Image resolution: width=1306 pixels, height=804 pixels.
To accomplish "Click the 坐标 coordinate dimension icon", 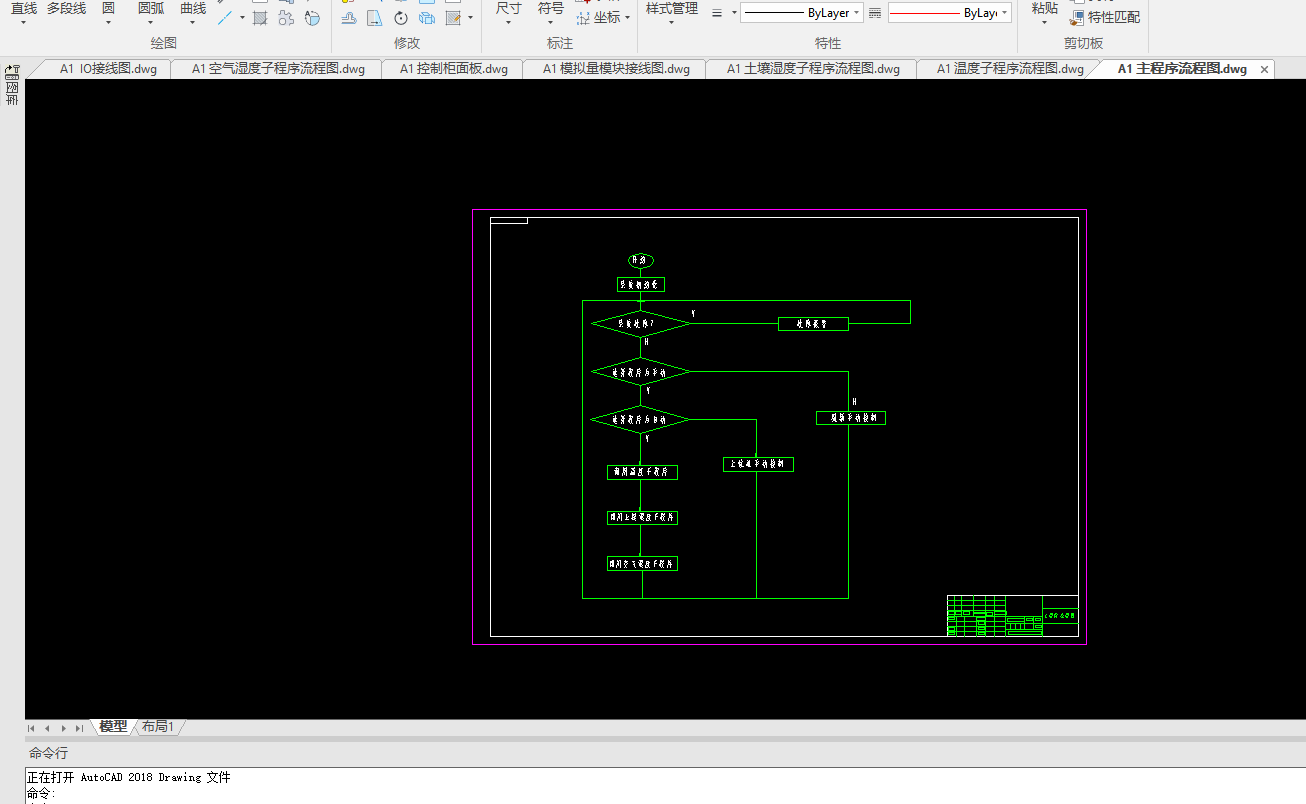I will [x=584, y=18].
